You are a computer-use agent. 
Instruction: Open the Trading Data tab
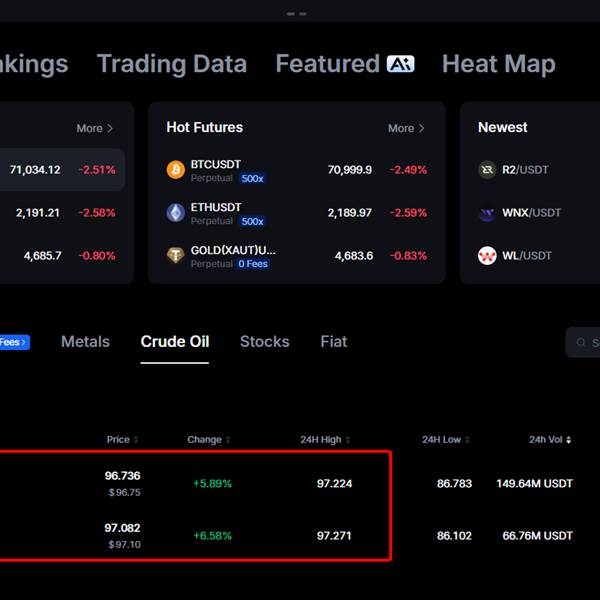tap(172, 64)
